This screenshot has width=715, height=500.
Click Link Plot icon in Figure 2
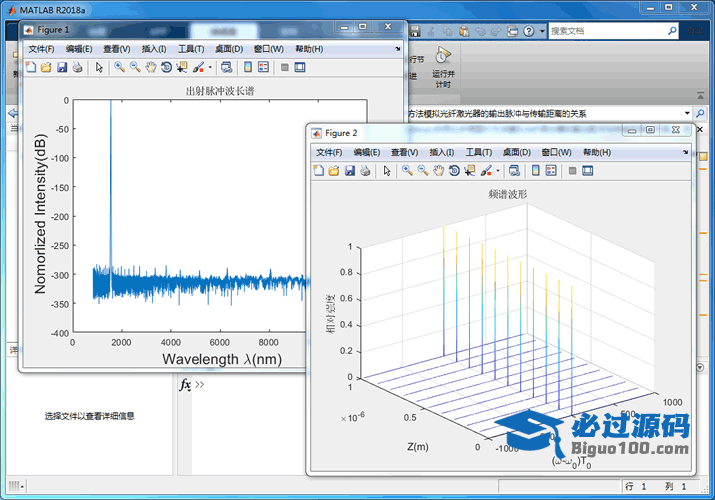point(514,171)
